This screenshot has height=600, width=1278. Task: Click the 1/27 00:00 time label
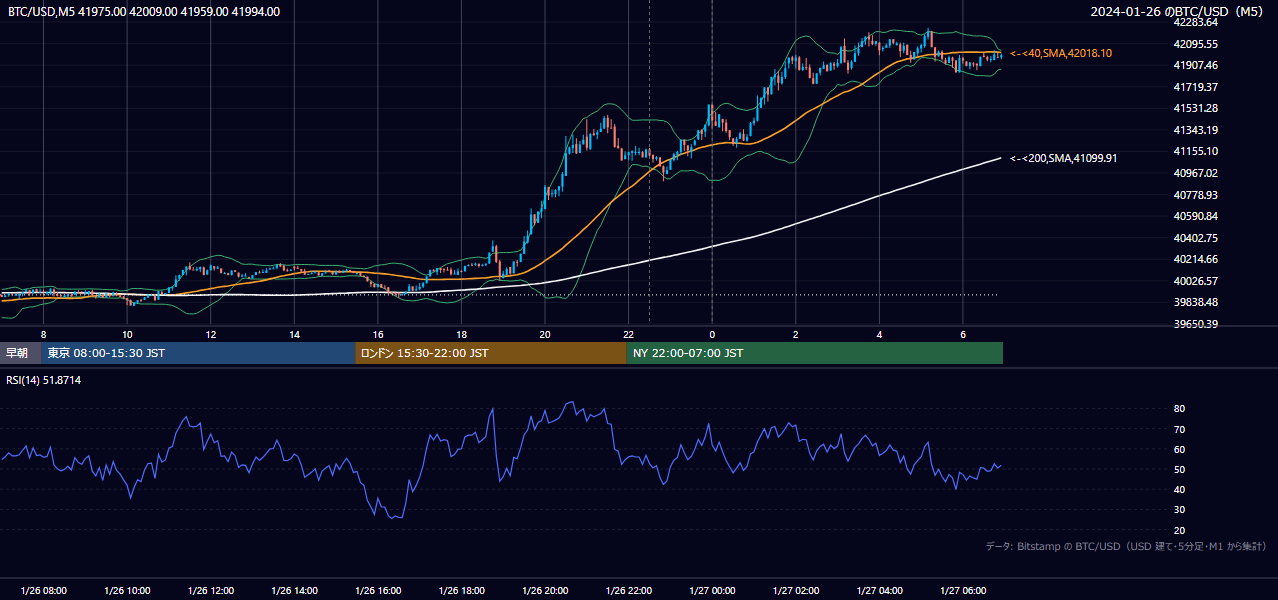(x=712, y=591)
